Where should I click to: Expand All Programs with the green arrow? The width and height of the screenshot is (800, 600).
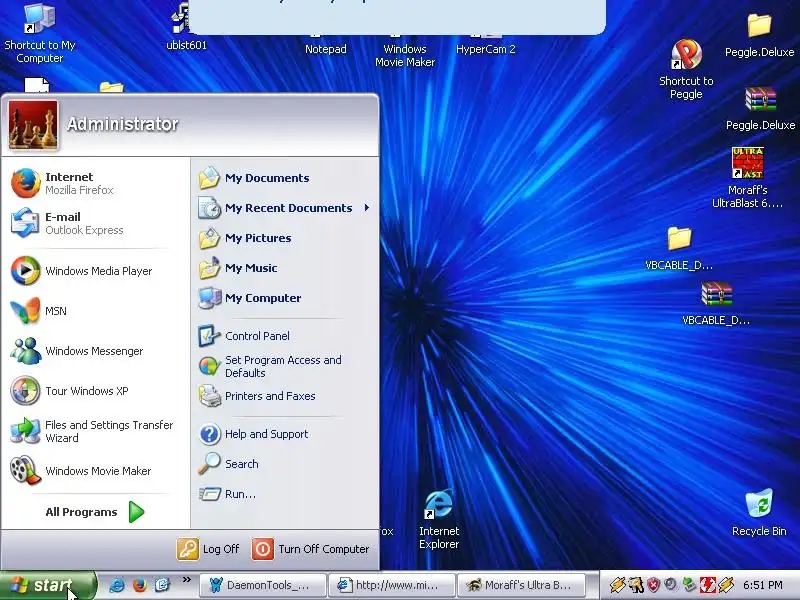click(95, 512)
